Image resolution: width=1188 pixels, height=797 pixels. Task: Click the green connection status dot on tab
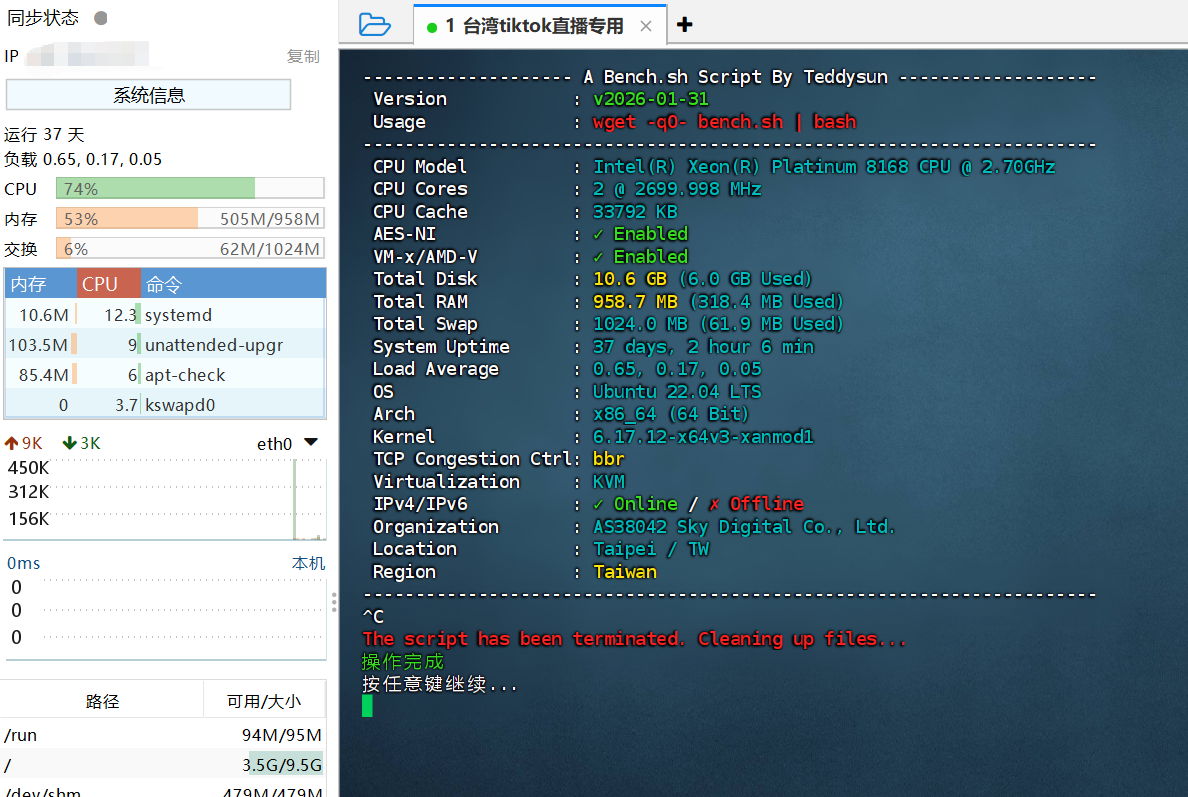pos(430,25)
